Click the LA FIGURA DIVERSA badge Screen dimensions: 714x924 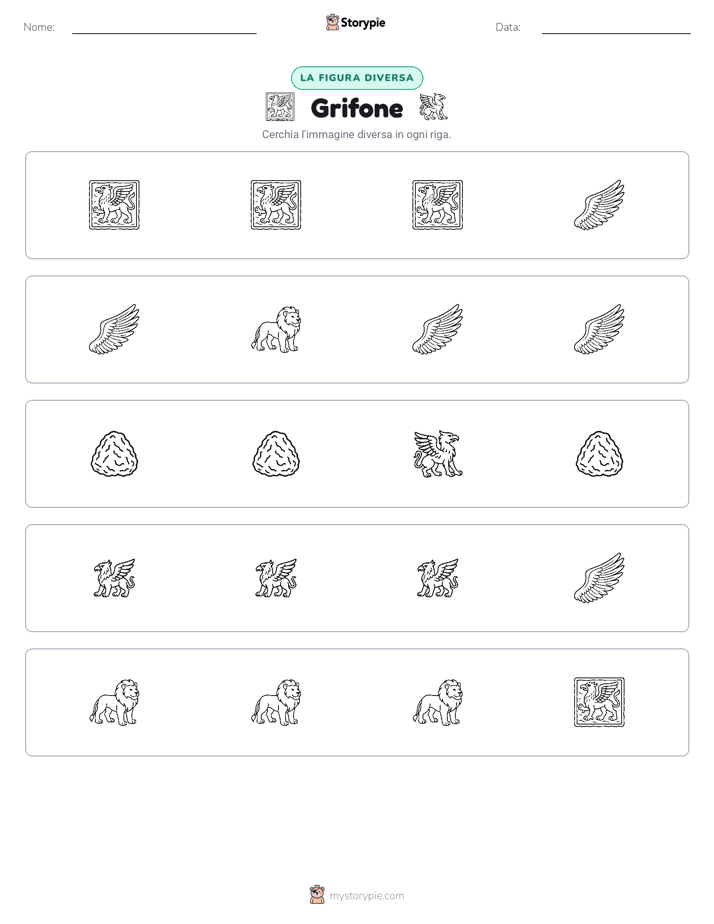(357, 78)
